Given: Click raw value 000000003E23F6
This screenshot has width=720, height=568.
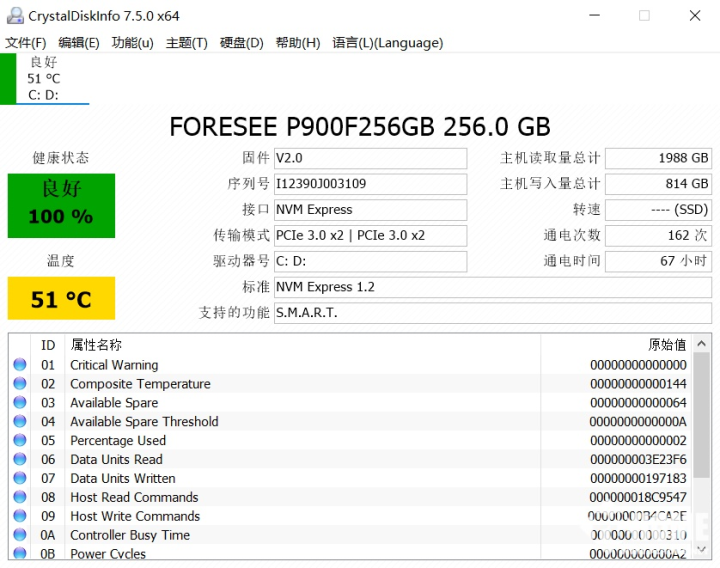Looking at the screenshot, I should [638, 459].
